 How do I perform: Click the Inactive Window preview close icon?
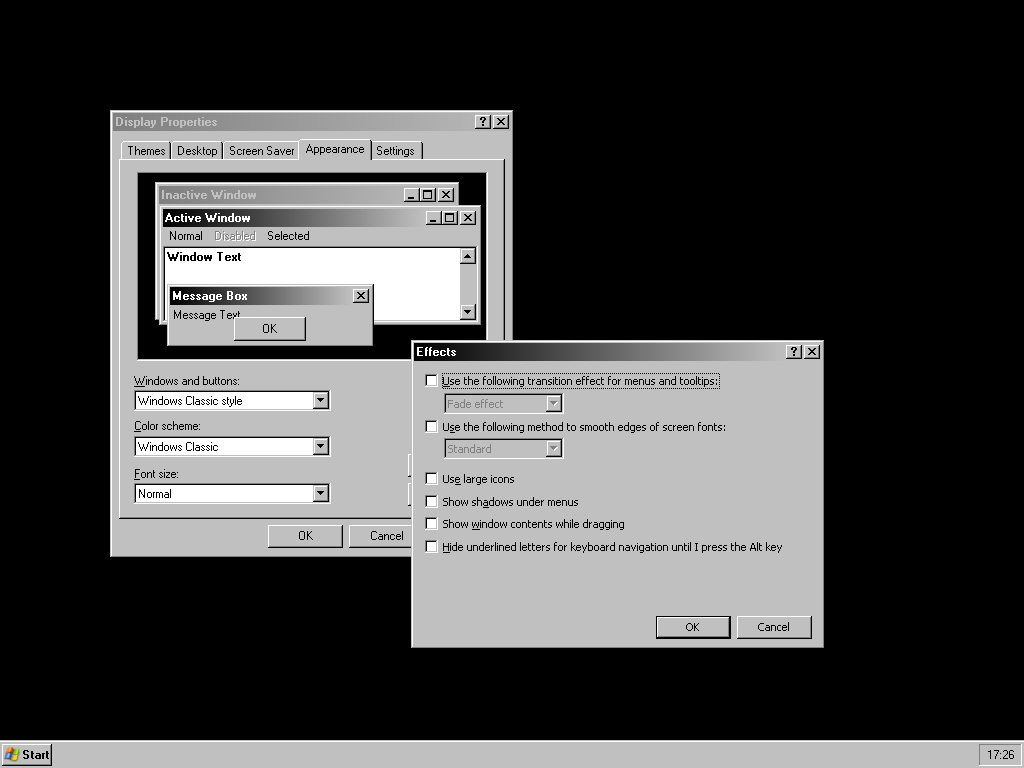(x=446, y=195)
